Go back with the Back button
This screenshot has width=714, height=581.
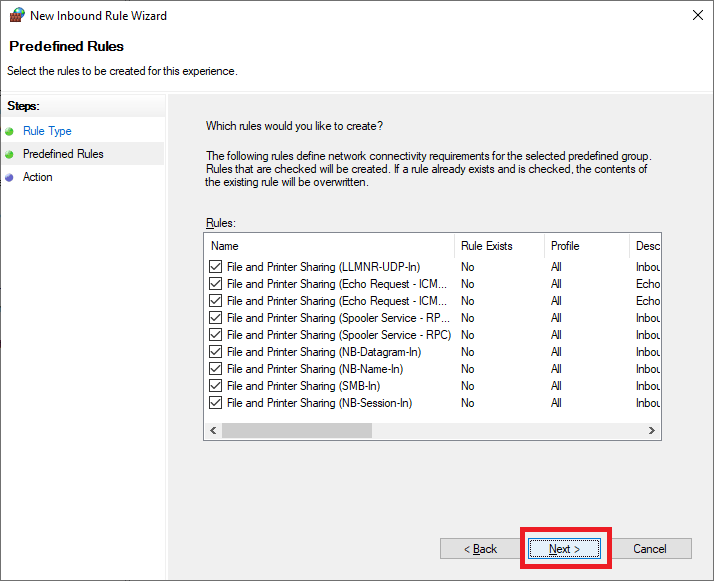pyautogui.click(x=482, y=549)
